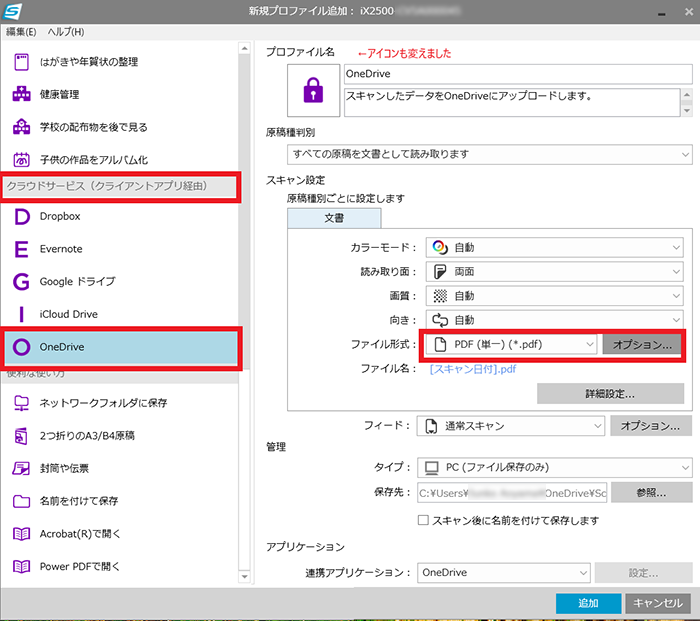This screenshot has width=700, height=621.
Task: Open the linked application OneDrive dropdown
Action: click(x=504, y=572)
